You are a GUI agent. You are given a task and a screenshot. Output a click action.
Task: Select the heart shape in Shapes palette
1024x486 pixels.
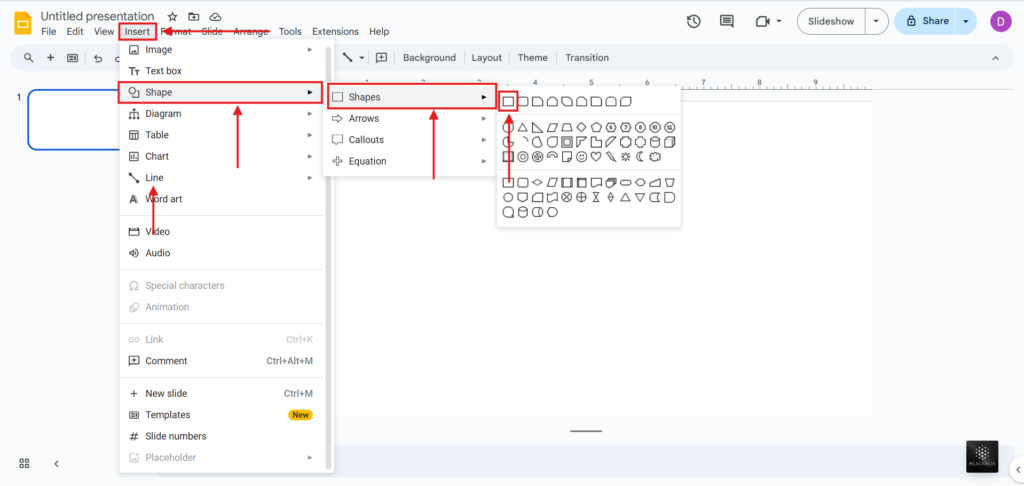click(596, 156)
